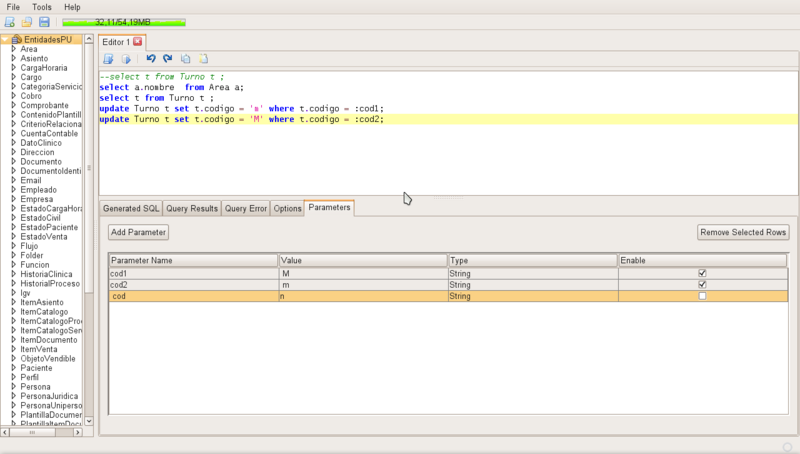Click the Parameter Name column header

(193, 260)
